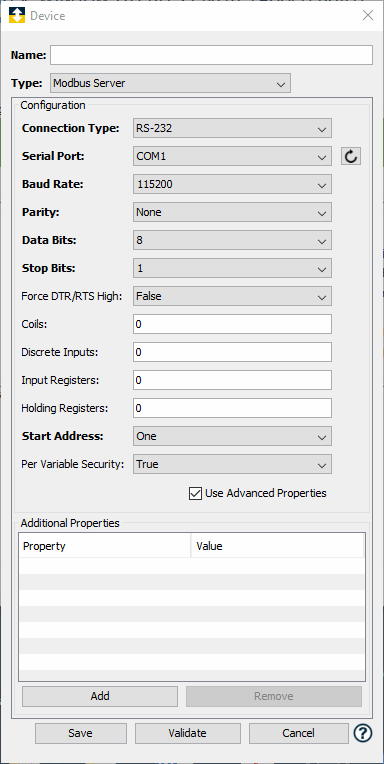The height and width of the screenshot is (764, 384).
Task: Click the Device app logo icon
Action: [x=17, y=16]
